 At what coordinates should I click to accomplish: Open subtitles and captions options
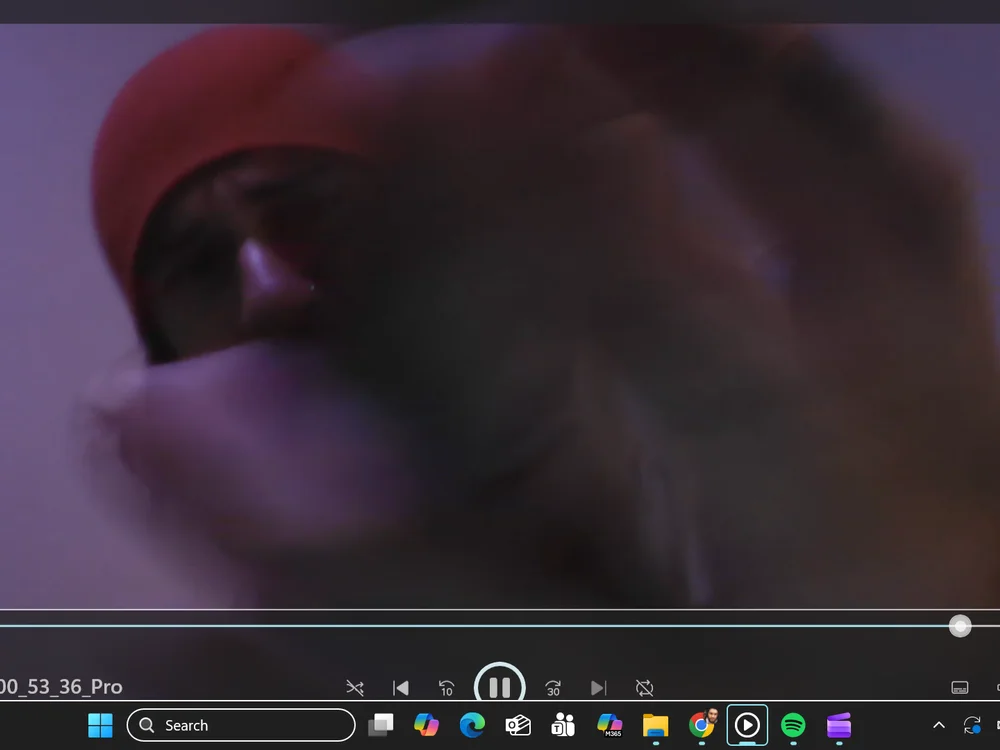tap(959, 688)
